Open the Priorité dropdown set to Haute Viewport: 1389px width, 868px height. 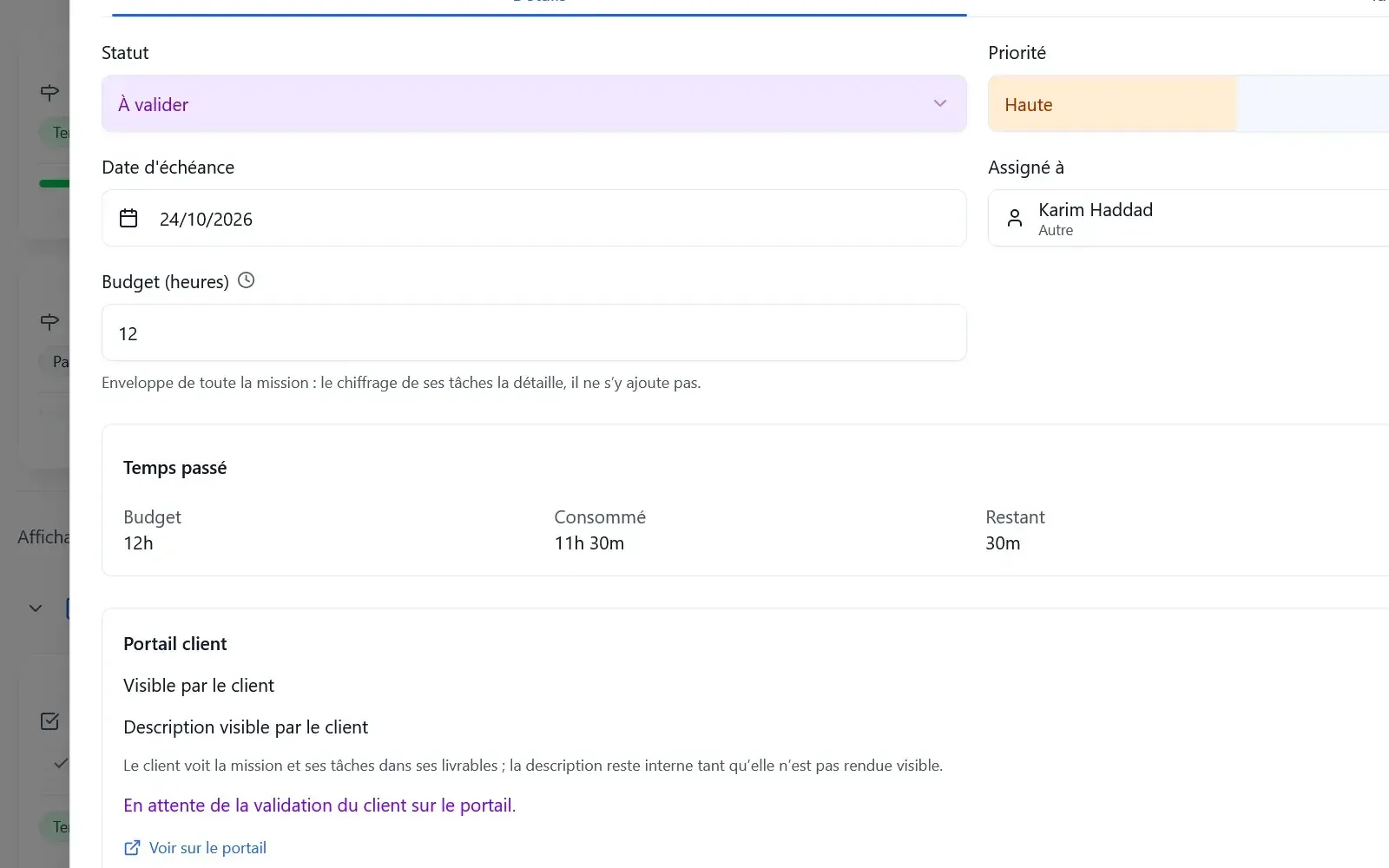(x=1188, y=104)
